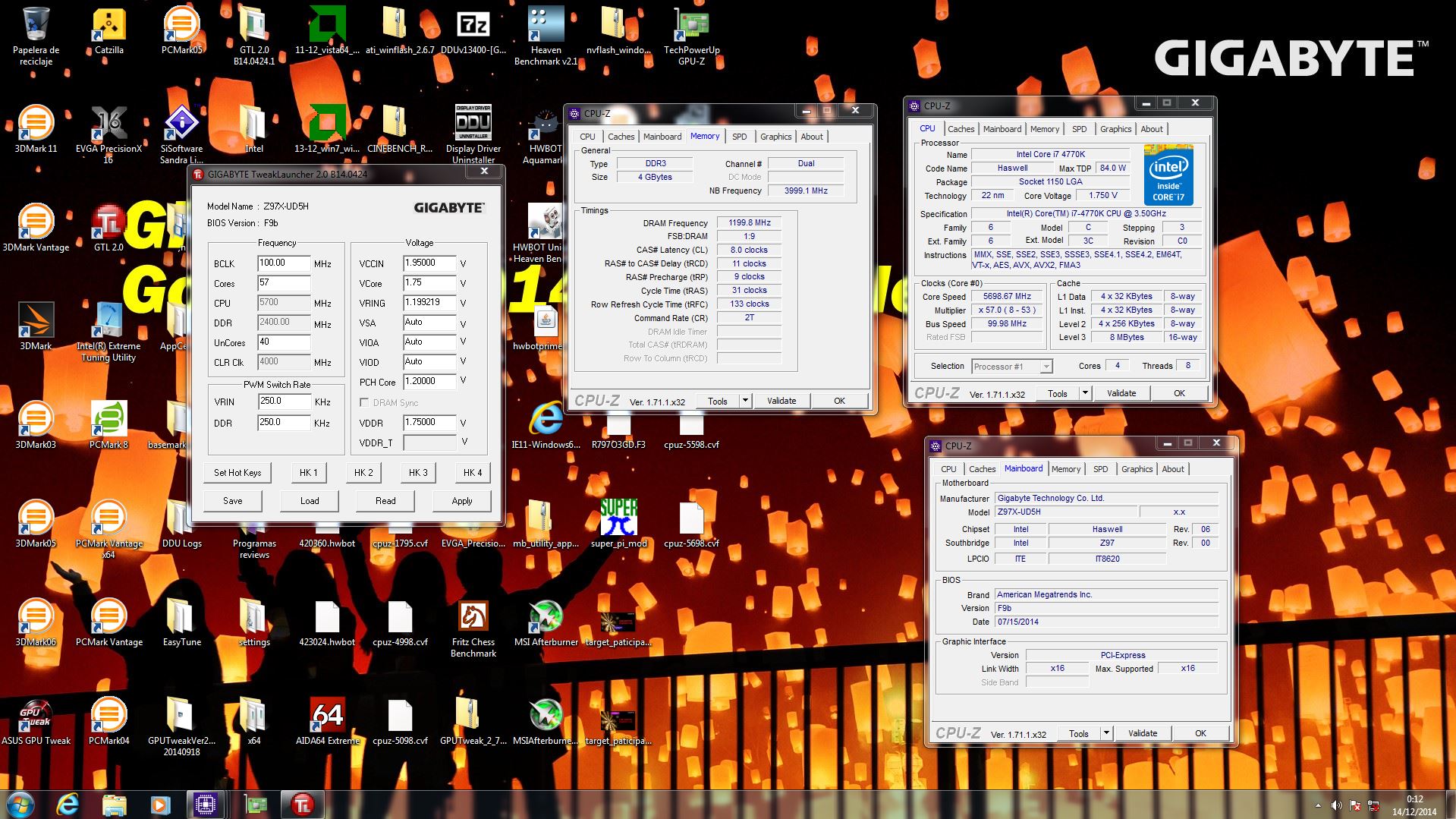Click the volume speaker tray icon
The image size is (1456, 819).
tap(1337, 805)
